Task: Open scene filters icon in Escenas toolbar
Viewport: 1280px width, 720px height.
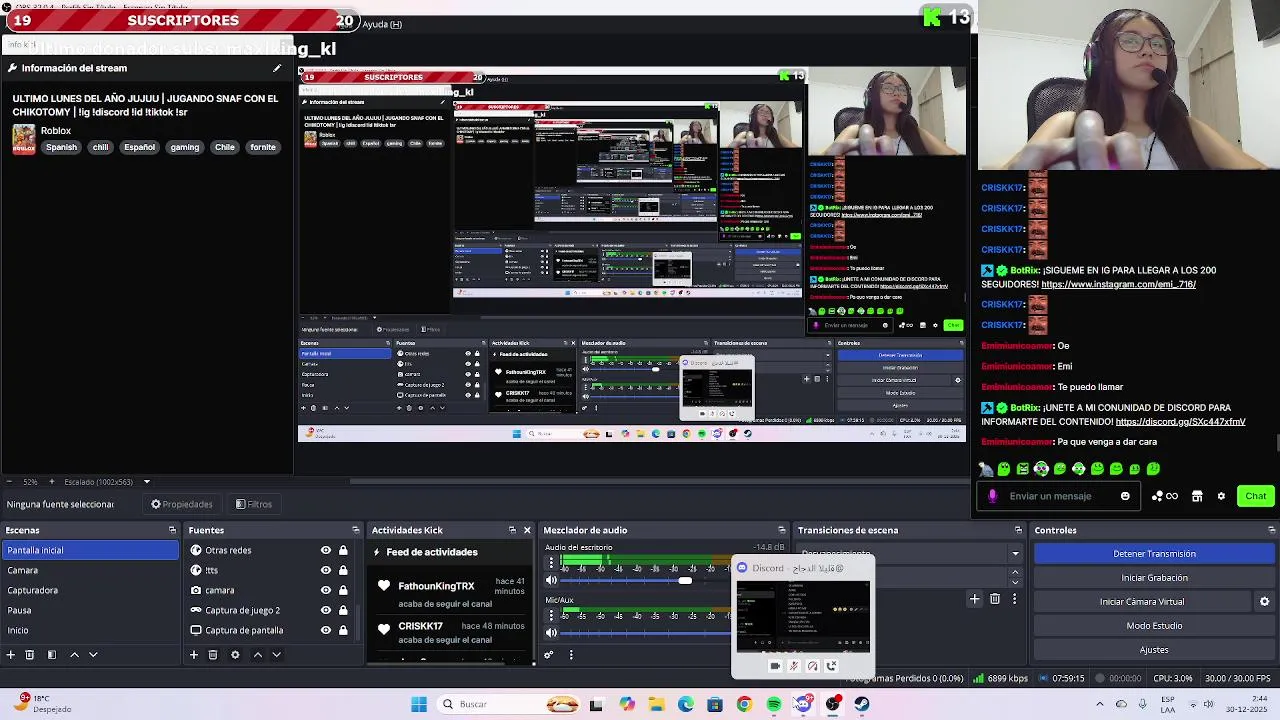Action: click(x=52, y=655)
